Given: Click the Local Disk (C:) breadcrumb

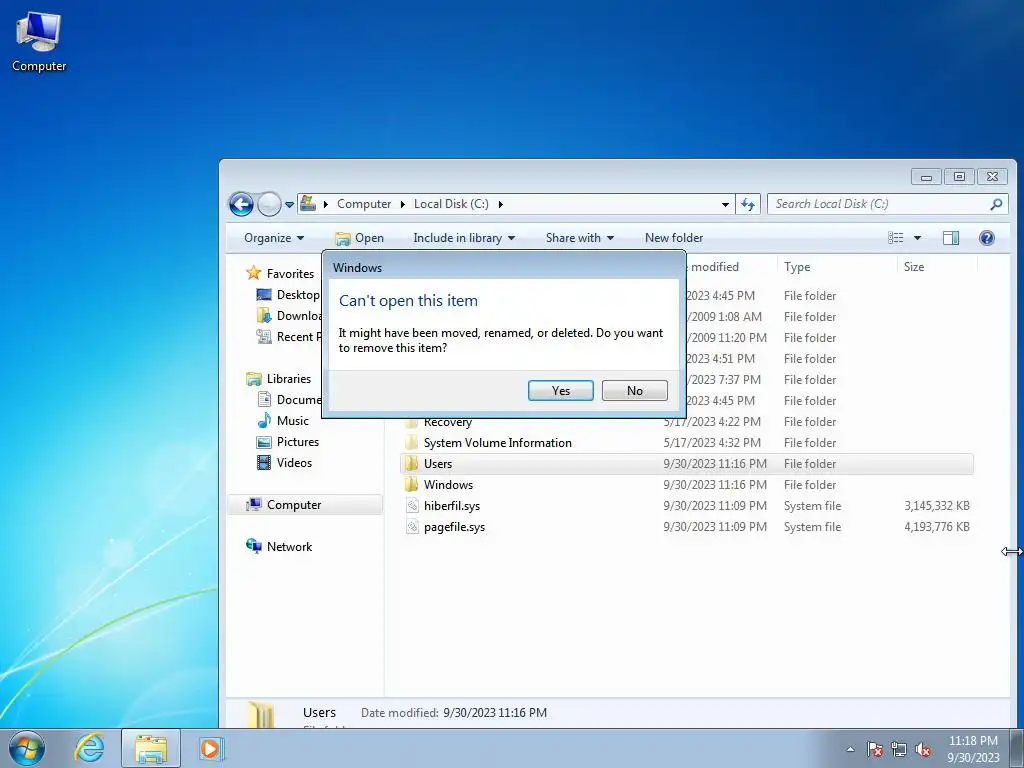Looking at the screenshot, I should [x=451, y=204].
